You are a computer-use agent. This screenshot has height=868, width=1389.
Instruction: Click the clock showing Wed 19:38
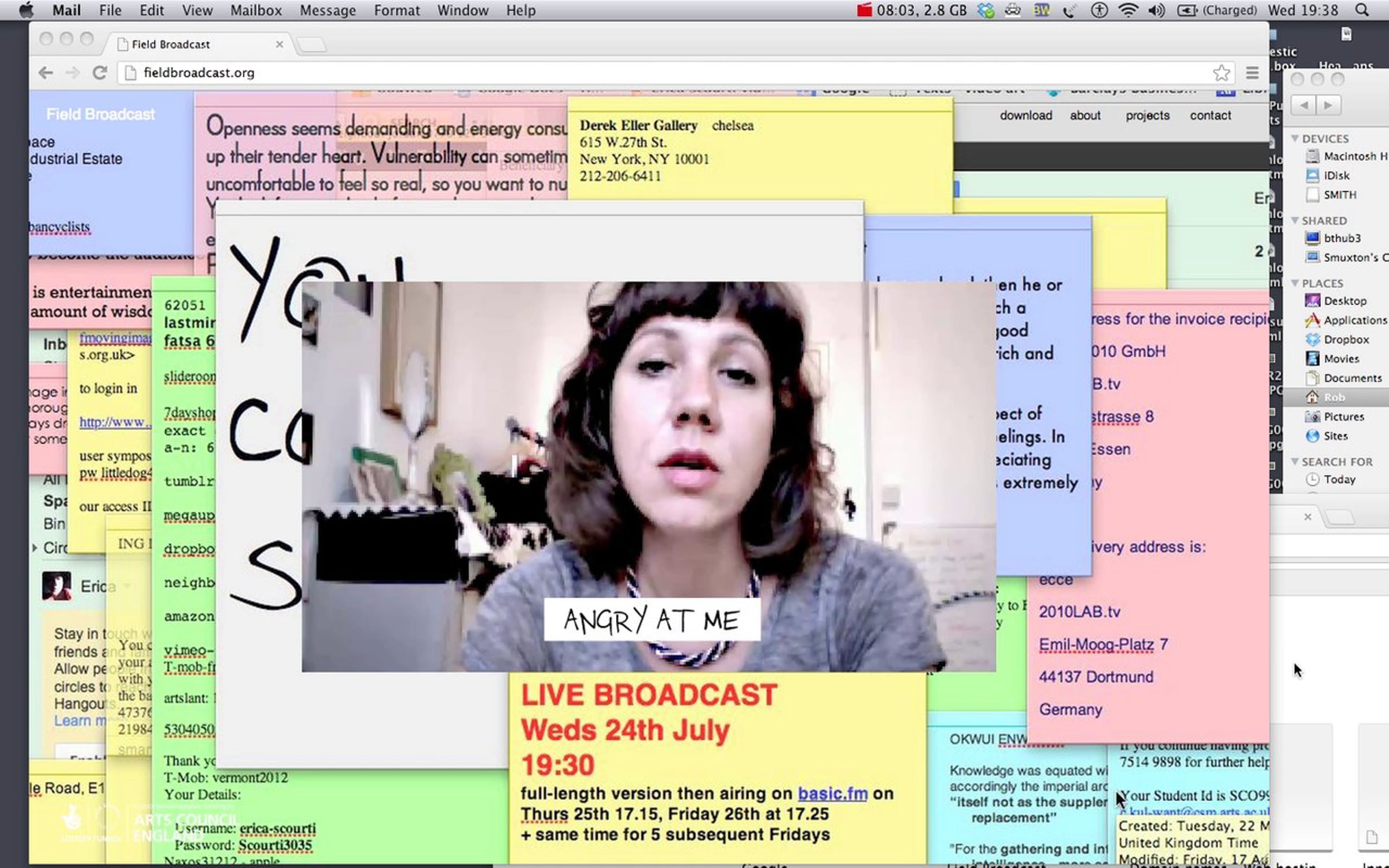click(x=1302, y=10)
